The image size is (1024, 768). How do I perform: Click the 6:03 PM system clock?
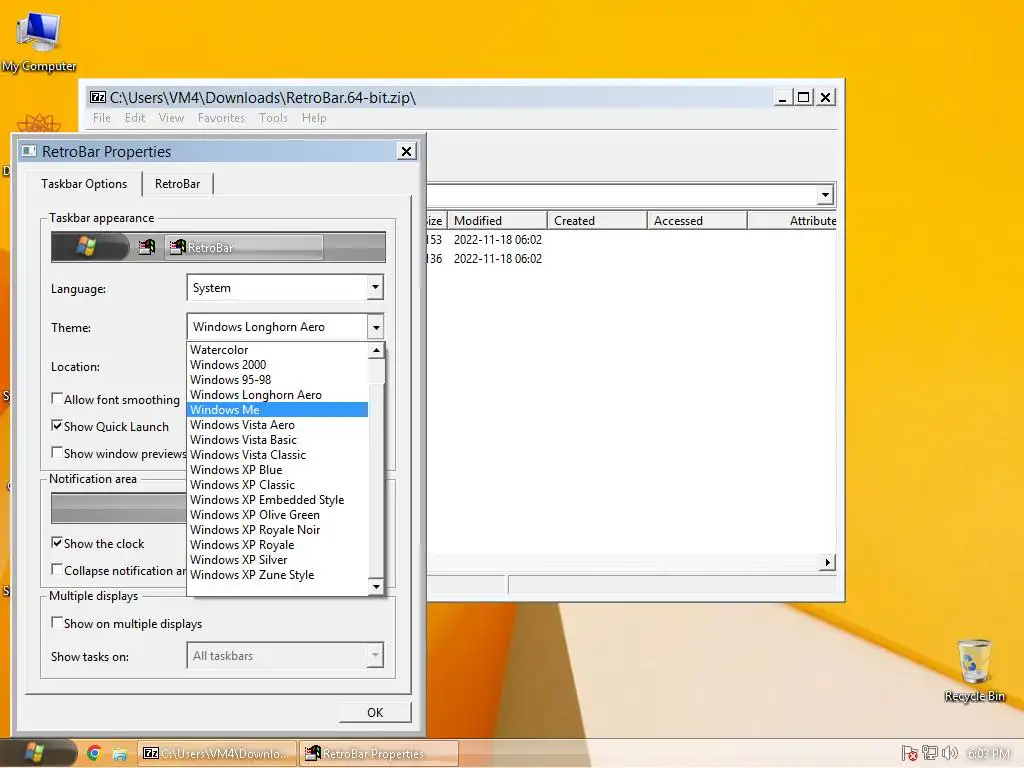[x=989, y=754]
